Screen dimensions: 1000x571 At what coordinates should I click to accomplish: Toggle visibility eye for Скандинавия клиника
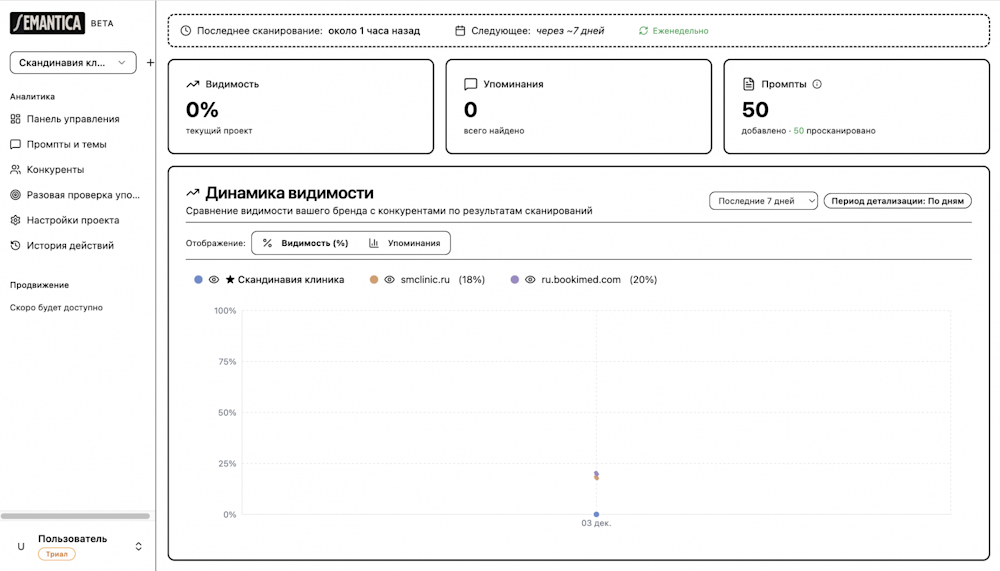[214, 280]
